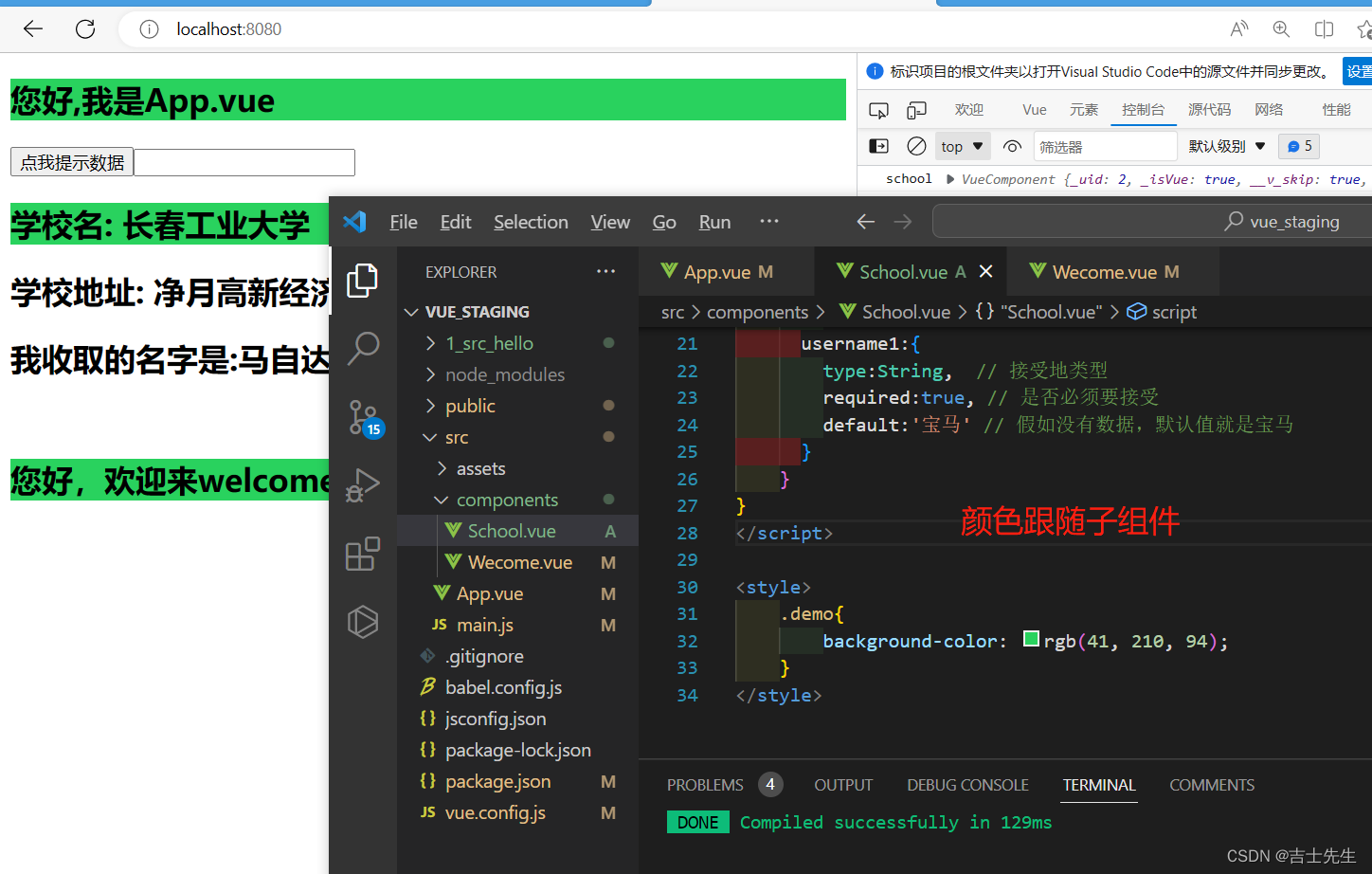The height and width of the screenshot is (874, 1372).
Task: Expand the assets folder
Action: click(442, 468)
